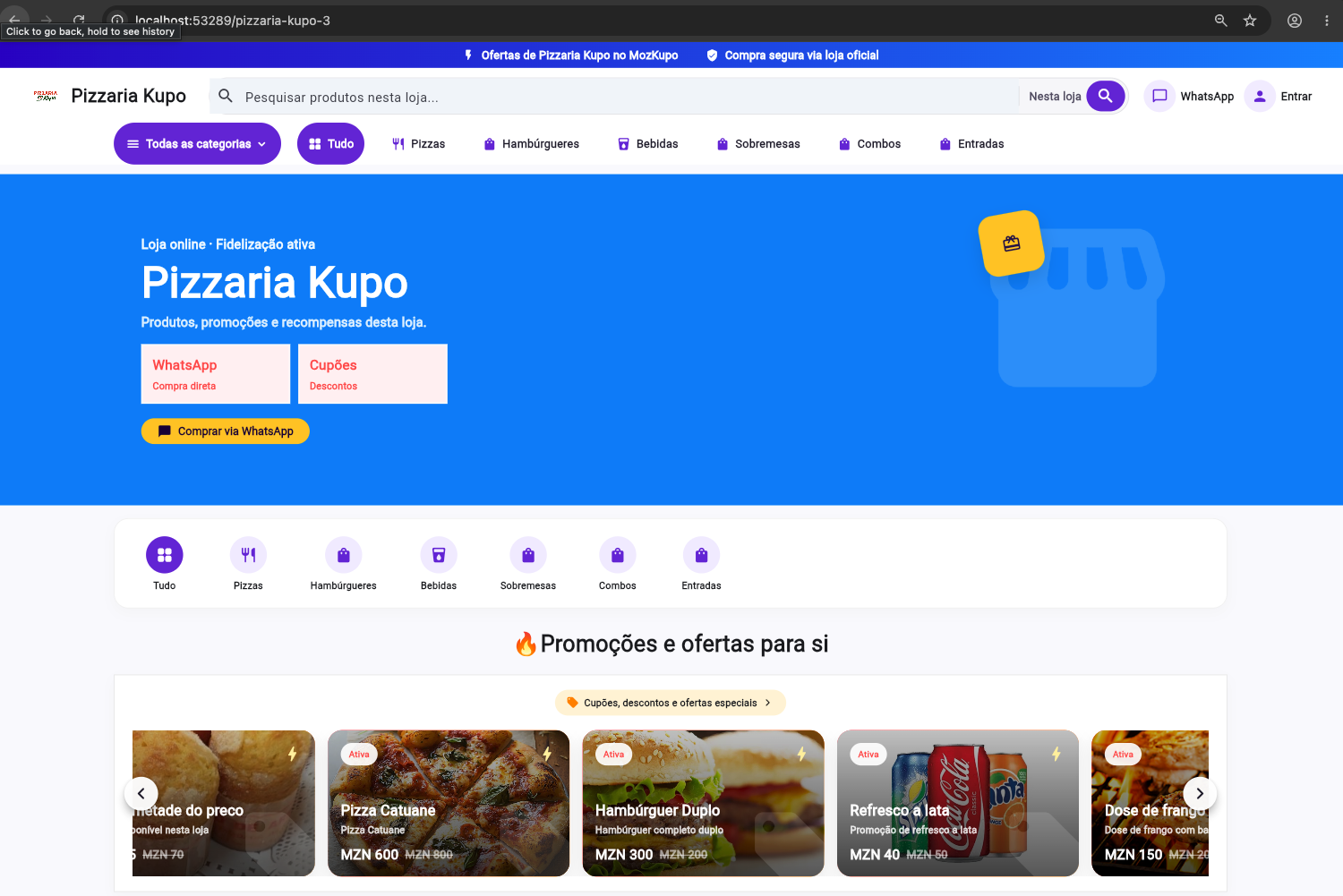The width and height of the screenshot is (1343, 896).
Task: Click the Entrar login link
Action: (x=1296, y=97)
